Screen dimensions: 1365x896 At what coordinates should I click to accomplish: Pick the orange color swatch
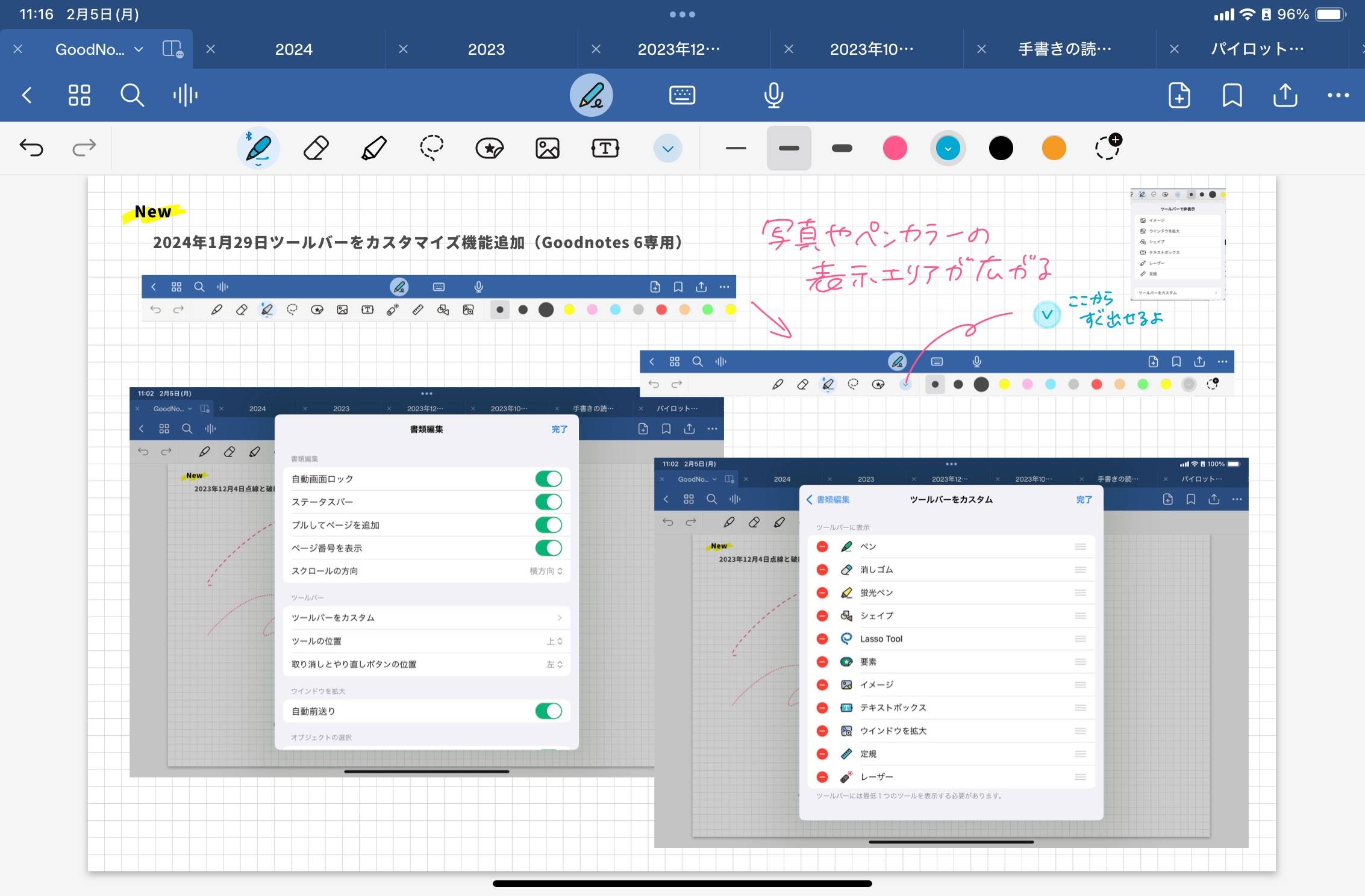(x=1054, y=148)
